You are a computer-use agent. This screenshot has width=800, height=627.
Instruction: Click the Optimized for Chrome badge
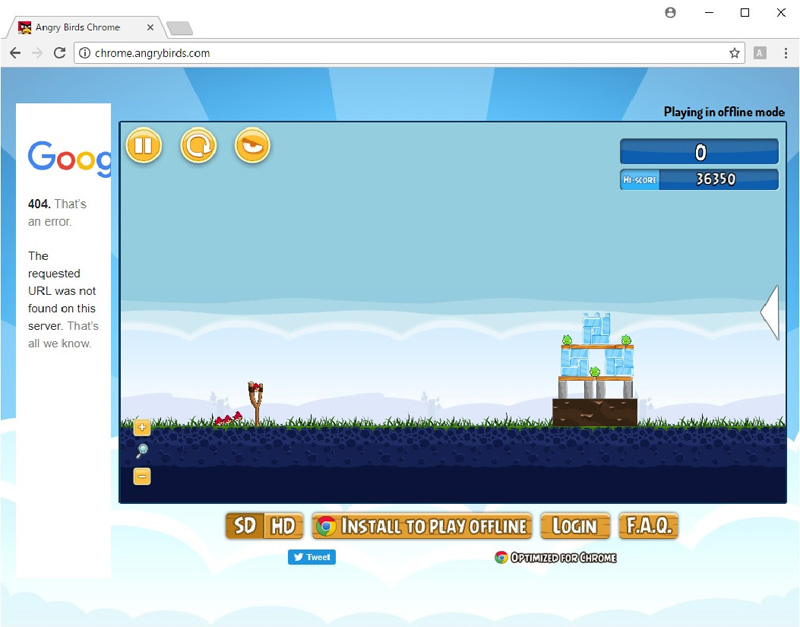(556, 558)
